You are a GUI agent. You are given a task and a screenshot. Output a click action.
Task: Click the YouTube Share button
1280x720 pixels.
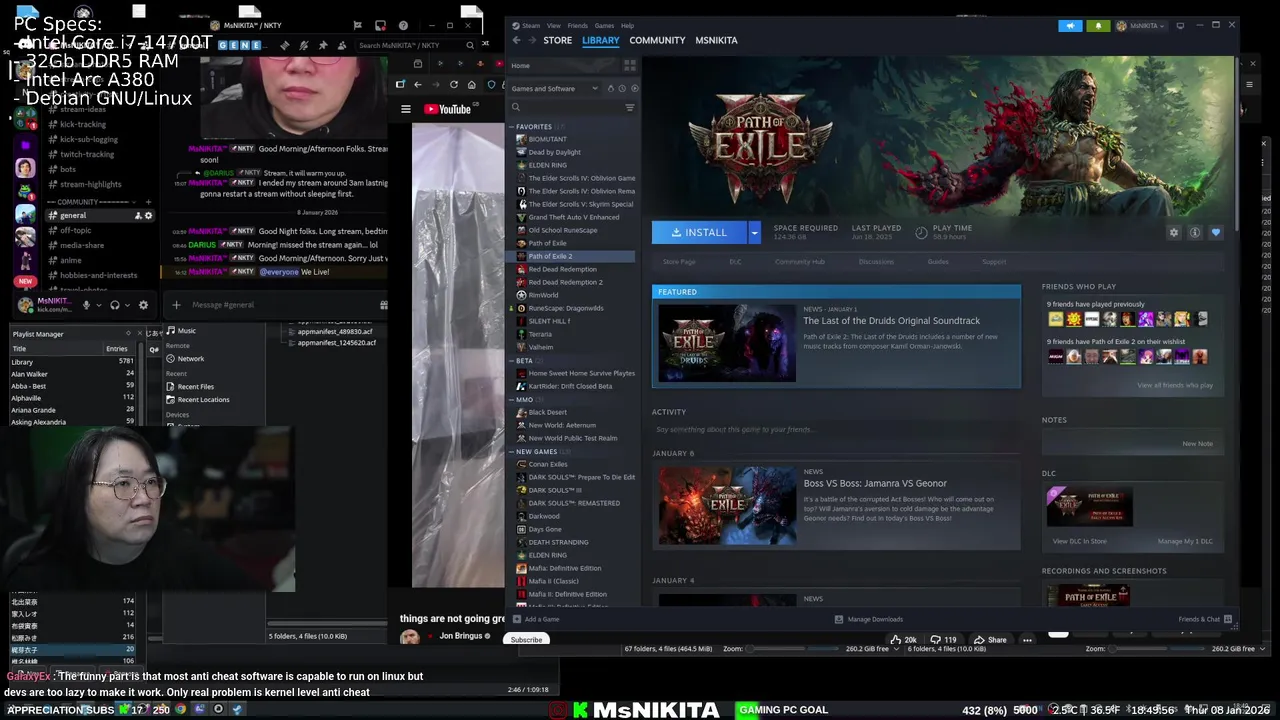(x=991, y=640)
